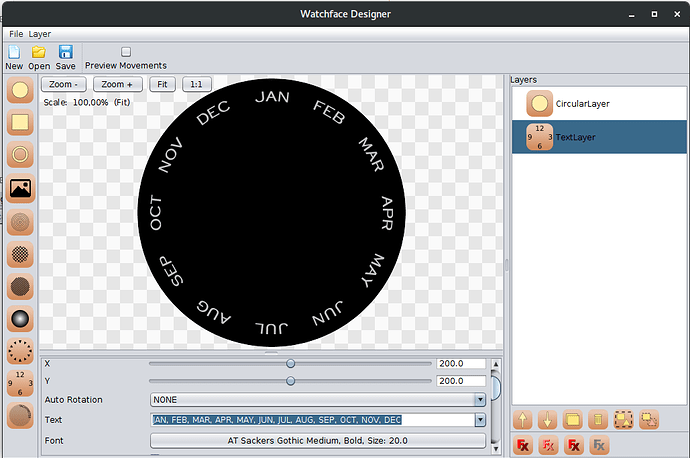Click into the Text months input field
The height and width of the screenshot is (458, 690).
(313, 420)
